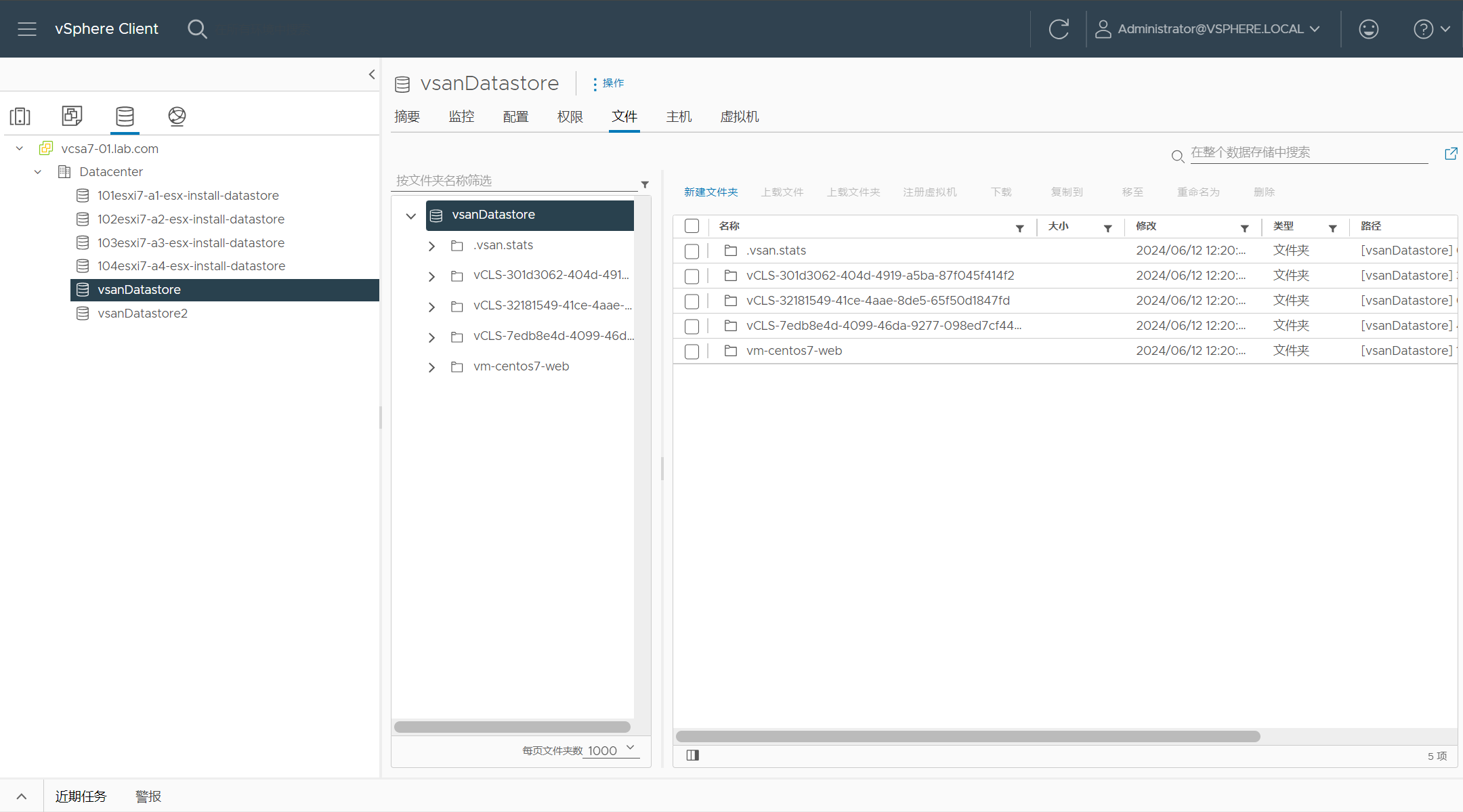The image size is (1463, 812).
Task: Open the Administrator@VSPHERE.LOCAL user menu
Action: point(1208,29)
